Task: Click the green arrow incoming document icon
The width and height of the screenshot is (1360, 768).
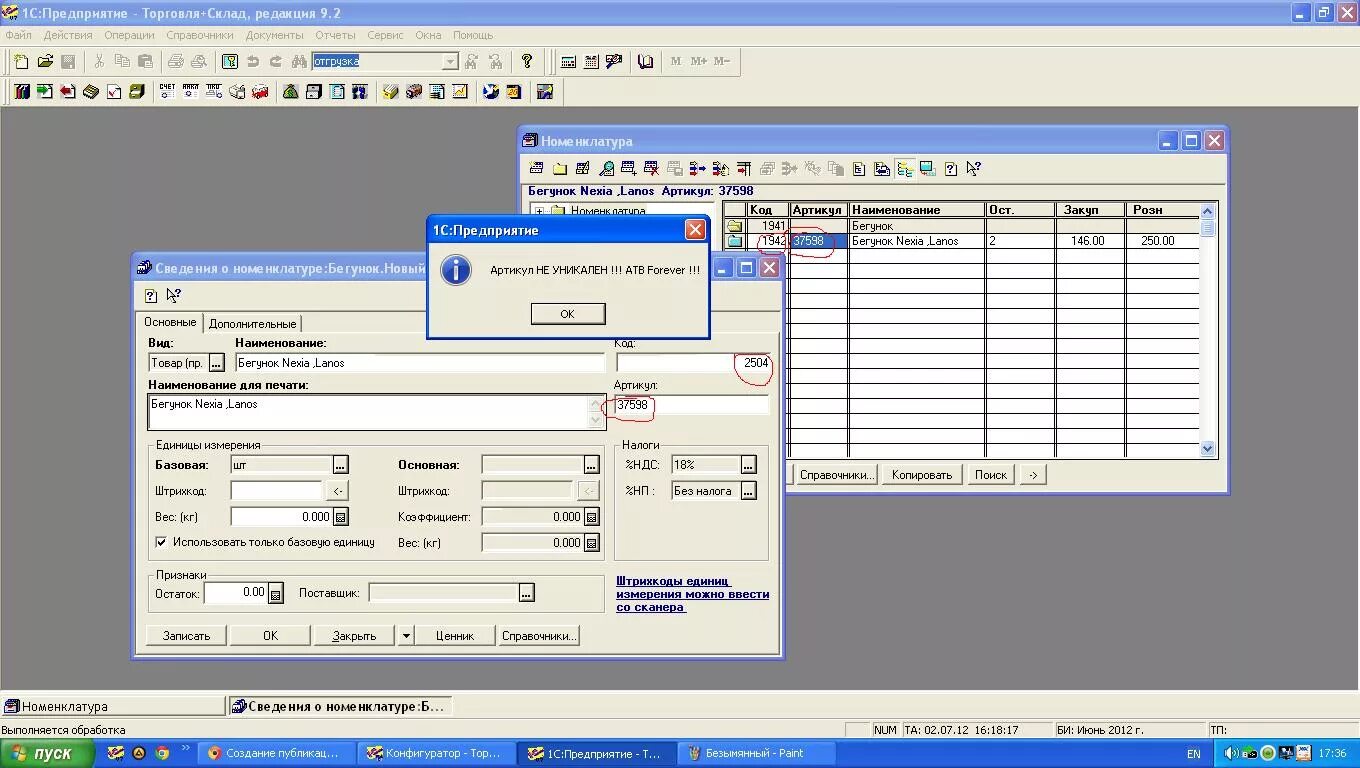Action: [44, 92]
